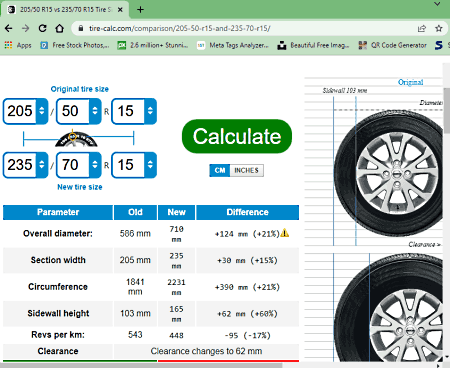This screenshot has height=368, width=450.
Task: Switch units to INCHES
Action: (x=247, y=170)
